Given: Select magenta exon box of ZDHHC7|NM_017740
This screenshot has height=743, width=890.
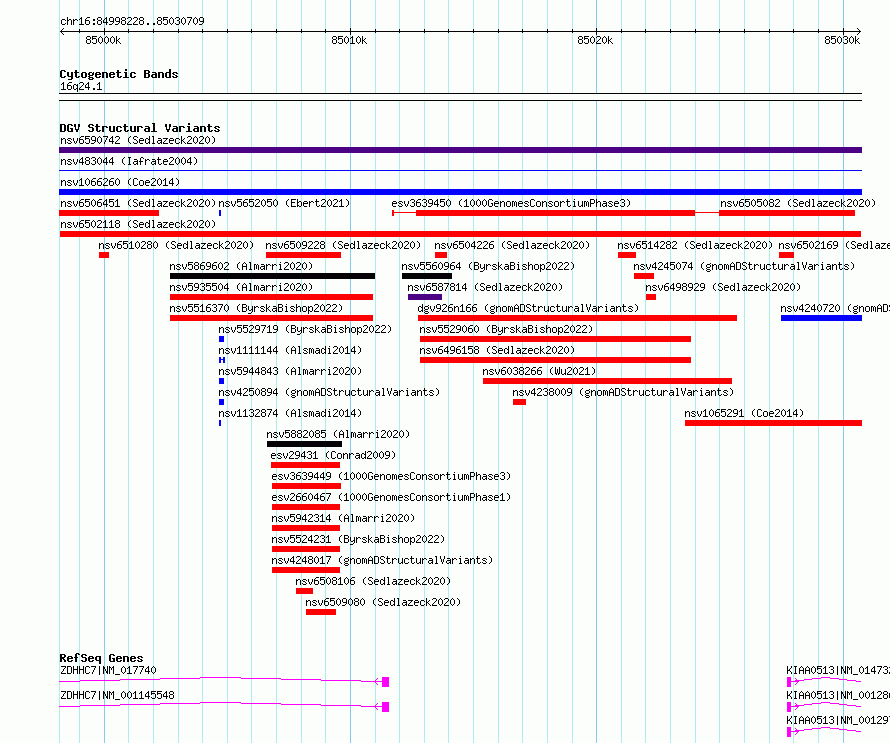Looking at the screenshot, I should click(385, 682).
